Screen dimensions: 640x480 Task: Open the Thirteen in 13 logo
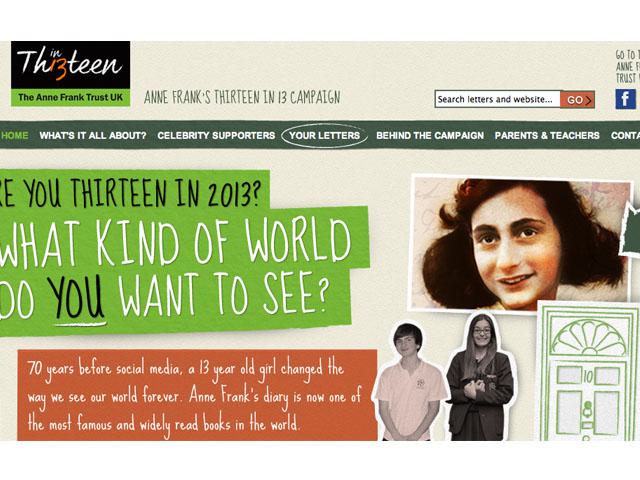pos(70,64)
